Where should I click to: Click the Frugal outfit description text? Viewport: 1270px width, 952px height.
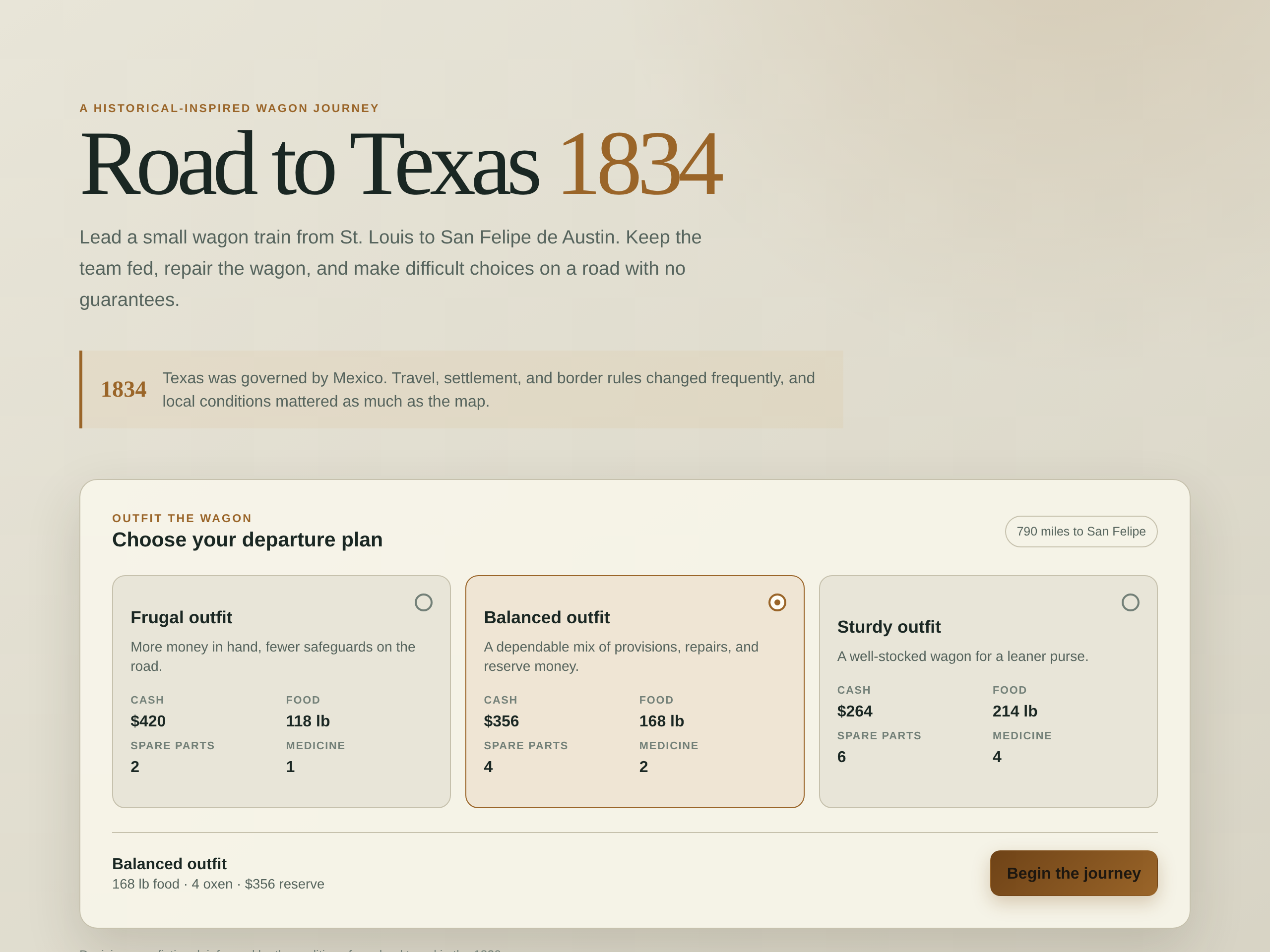[273, 656]
